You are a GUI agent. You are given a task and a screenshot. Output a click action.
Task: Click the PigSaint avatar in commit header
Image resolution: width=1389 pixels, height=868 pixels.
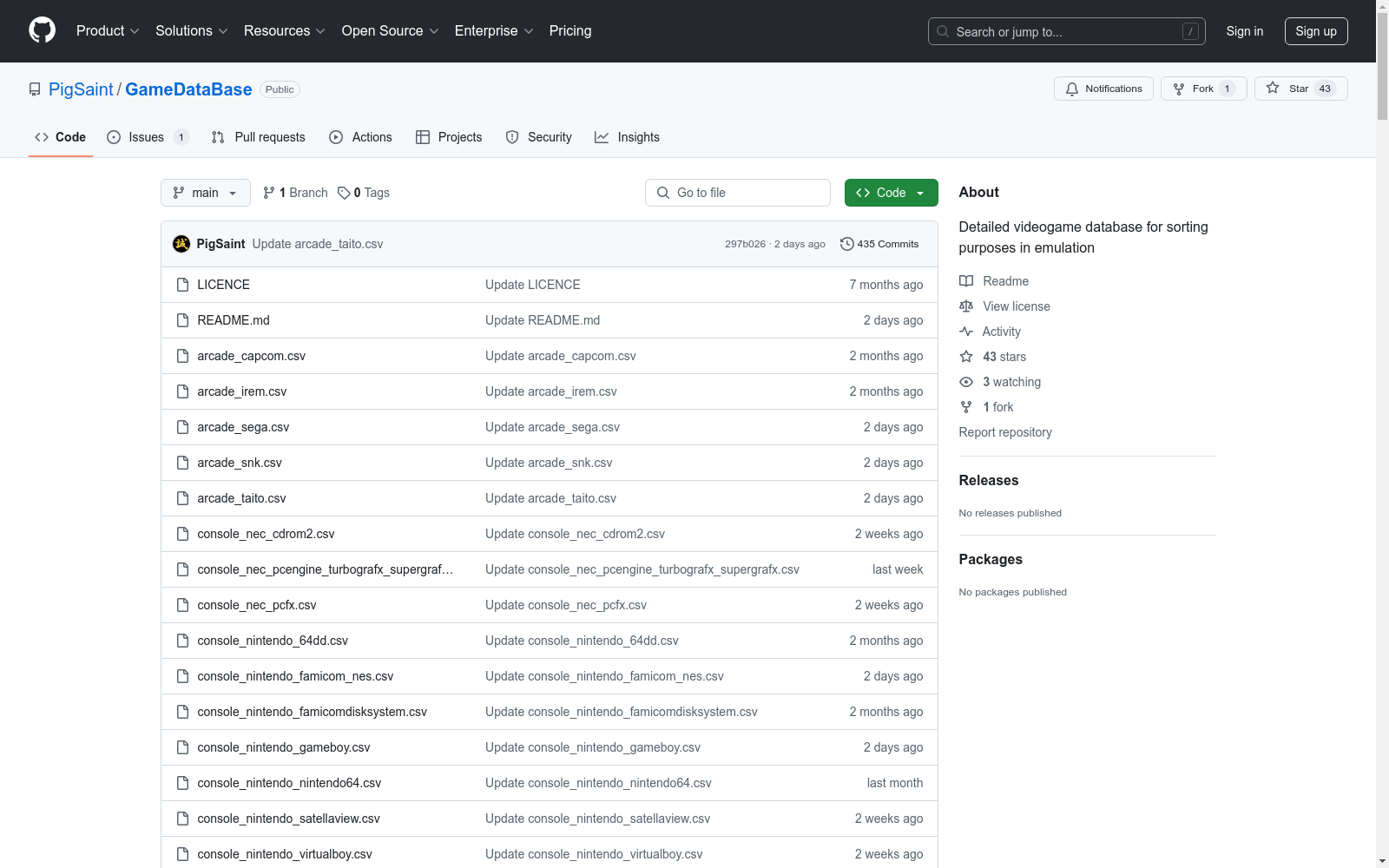coord(181,244)
